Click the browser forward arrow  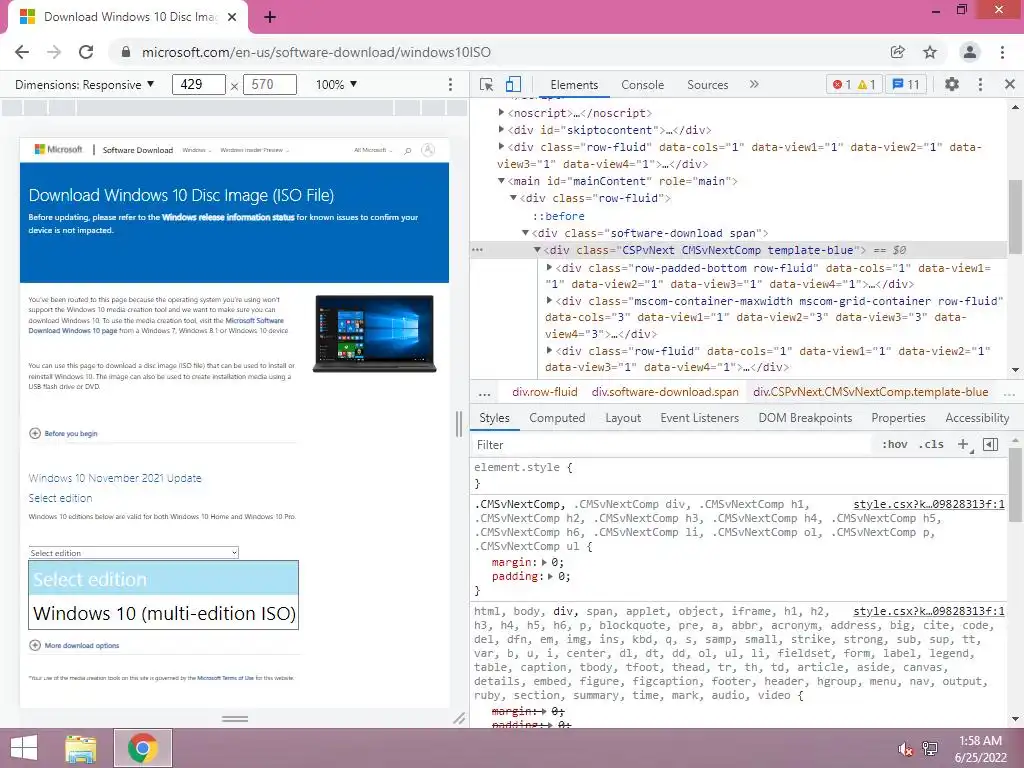click(54, 52)
